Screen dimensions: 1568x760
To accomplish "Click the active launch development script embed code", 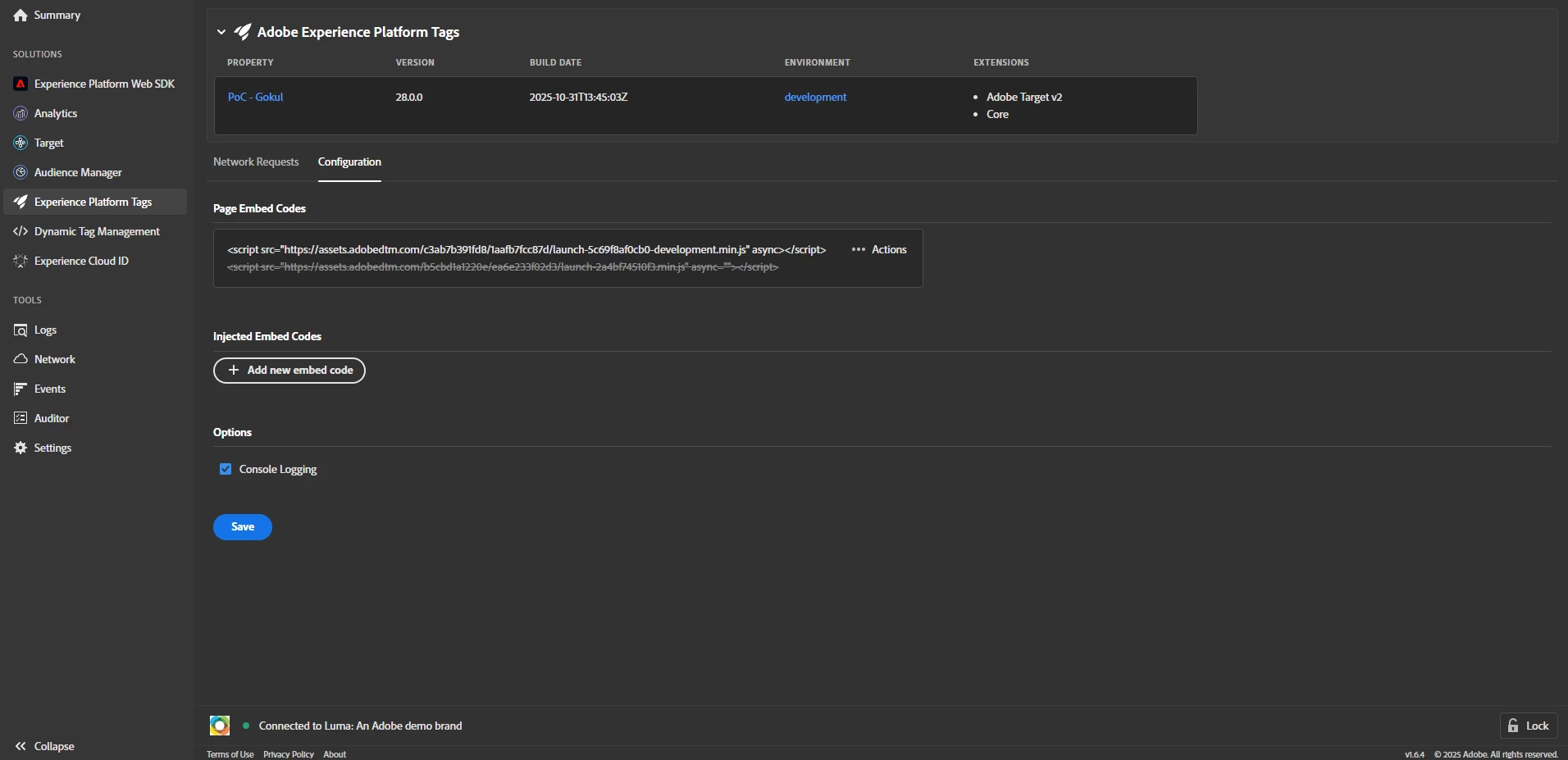I will (526, 249).
